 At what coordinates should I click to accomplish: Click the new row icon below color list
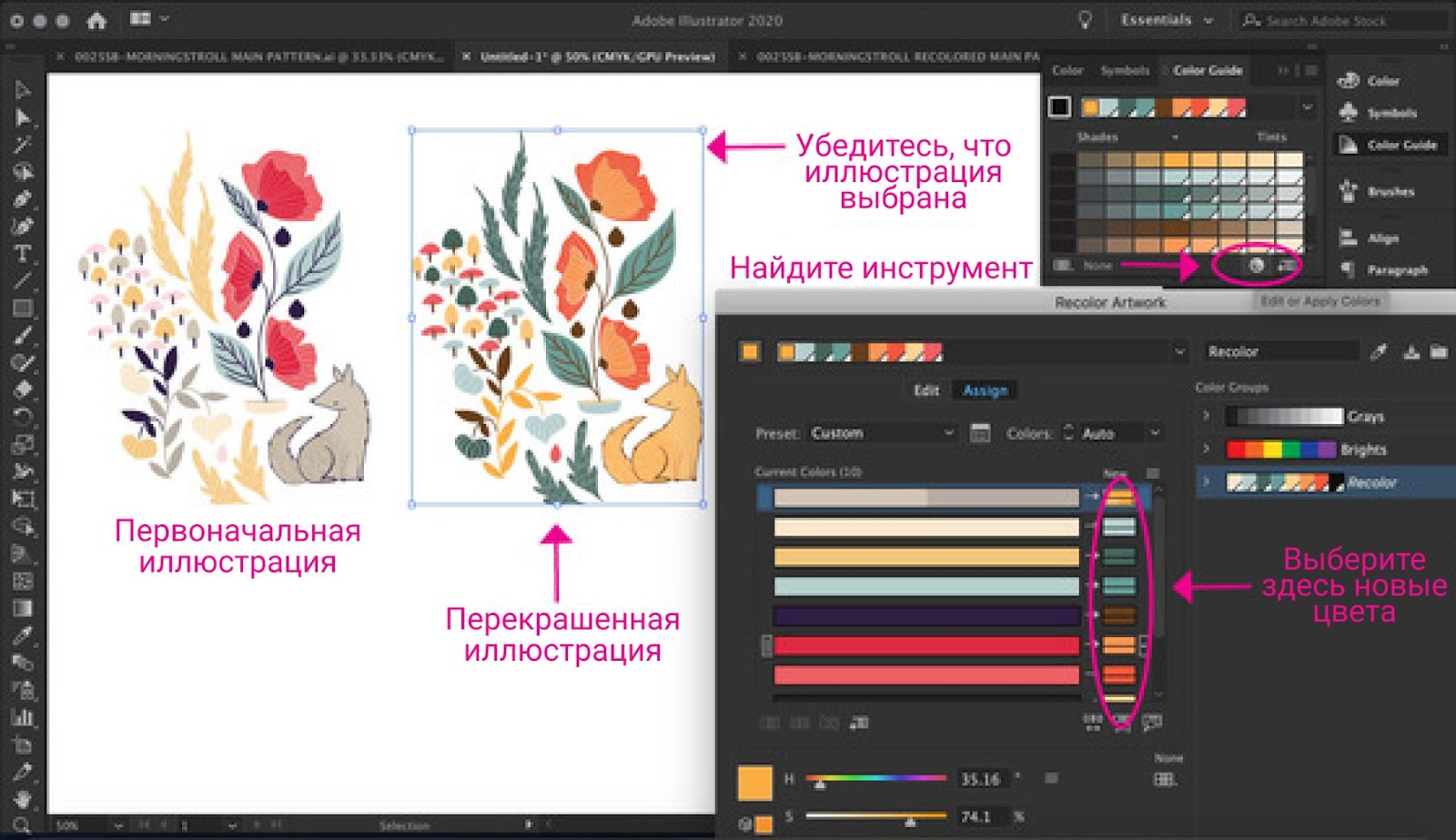[858, 723]
